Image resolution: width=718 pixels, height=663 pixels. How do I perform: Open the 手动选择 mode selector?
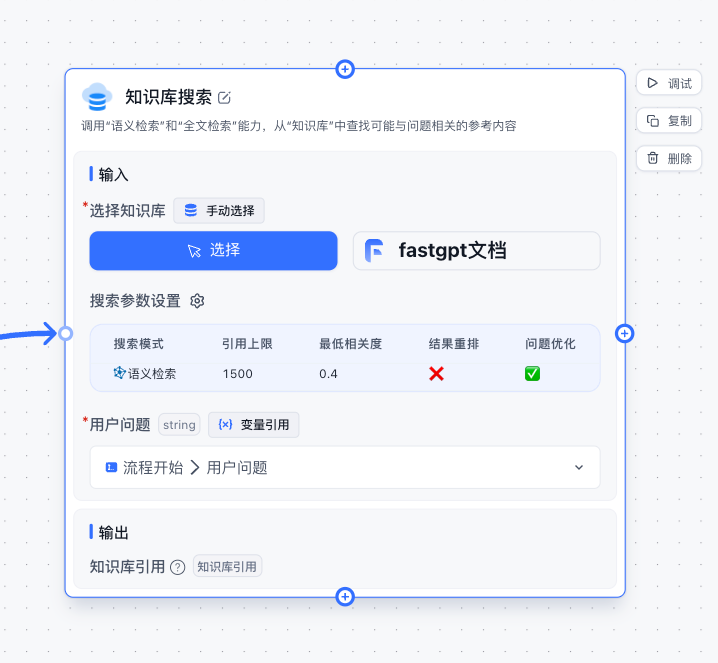pyautogui.click(x=219, y=211)
